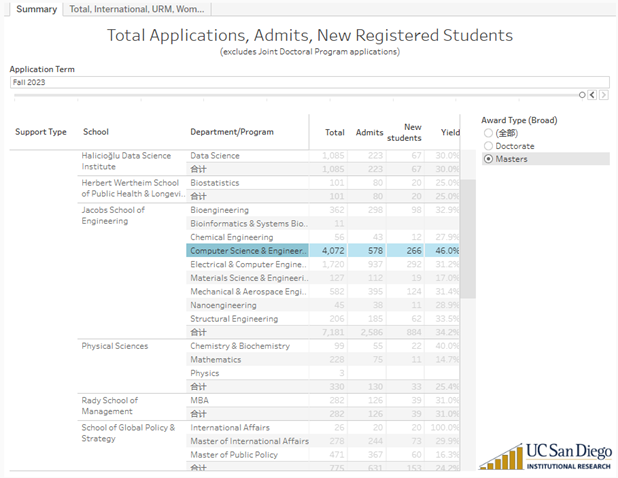Select the Master of International Affairs row

point(249,441)
